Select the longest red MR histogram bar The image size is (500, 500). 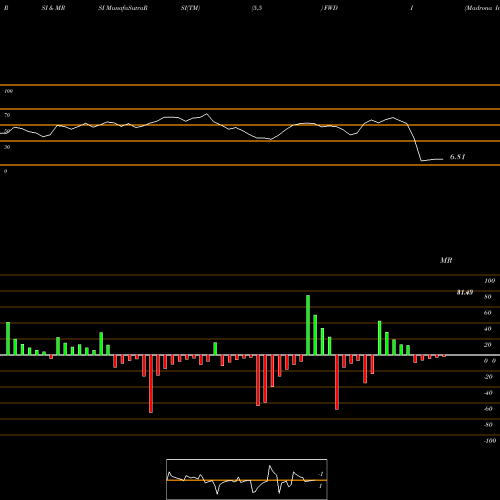coord(151,384)
